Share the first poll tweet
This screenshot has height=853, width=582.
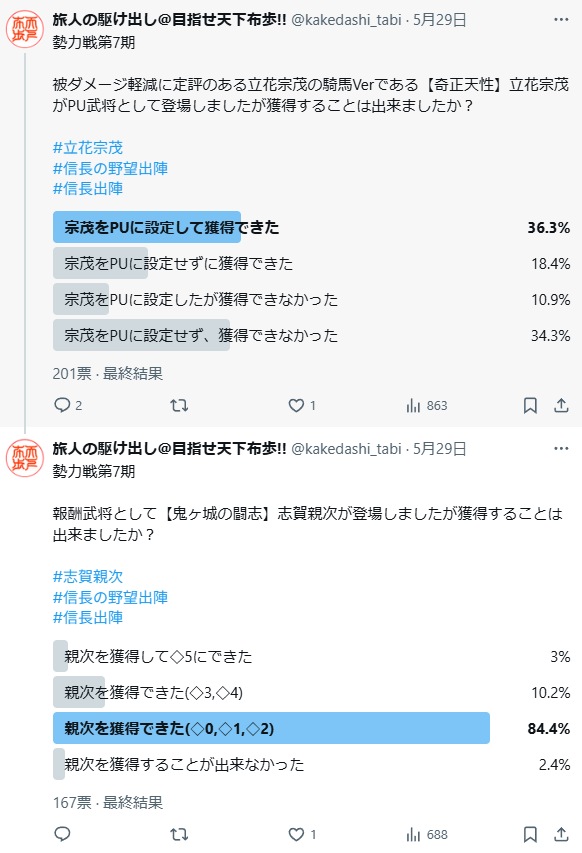[561, 405]
